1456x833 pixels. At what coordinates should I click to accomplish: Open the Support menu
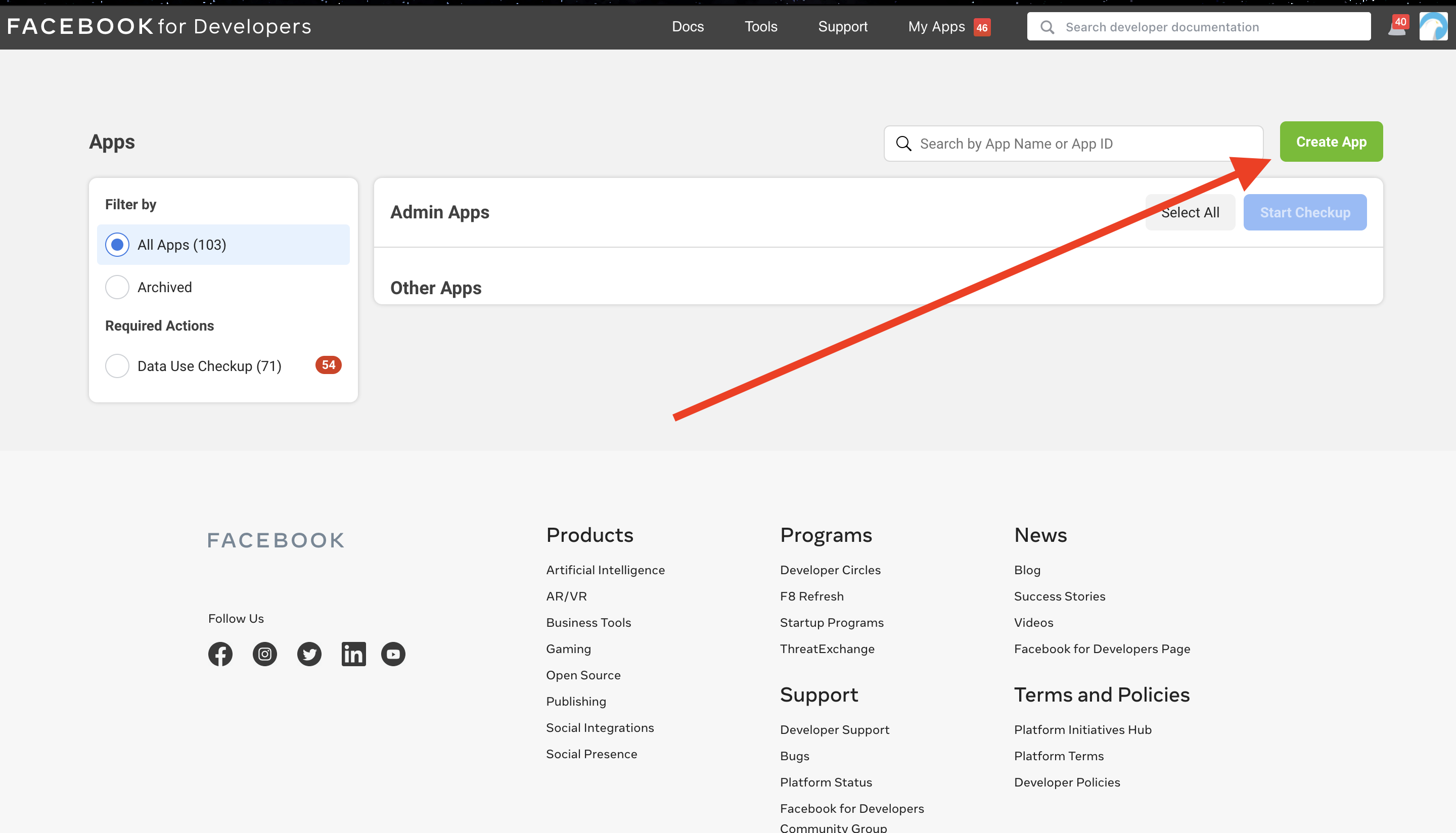[842, 27]
